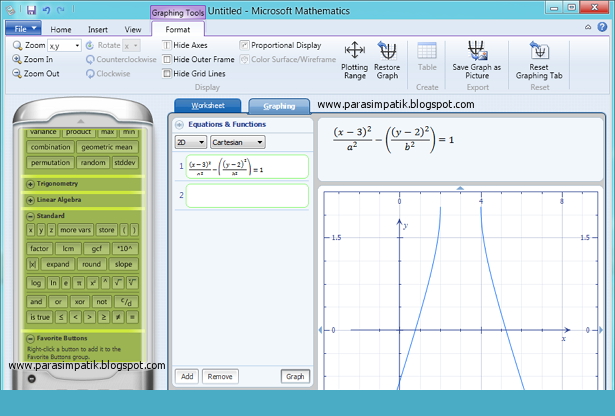This screenshot has height=416, width=615.
Task: Click the slope calculator button
Action: [x=124, y=264]
